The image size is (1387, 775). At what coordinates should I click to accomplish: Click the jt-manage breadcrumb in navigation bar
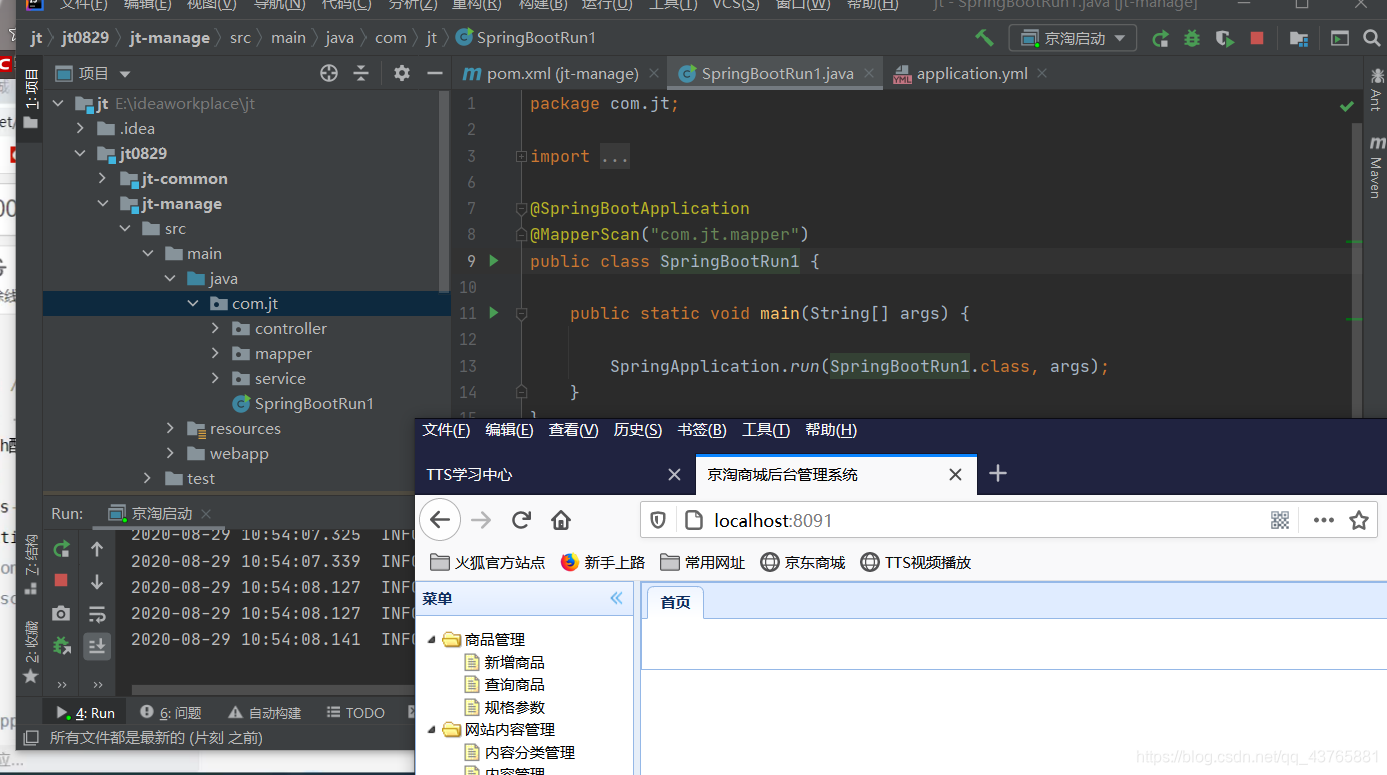[x=169, y=38]
